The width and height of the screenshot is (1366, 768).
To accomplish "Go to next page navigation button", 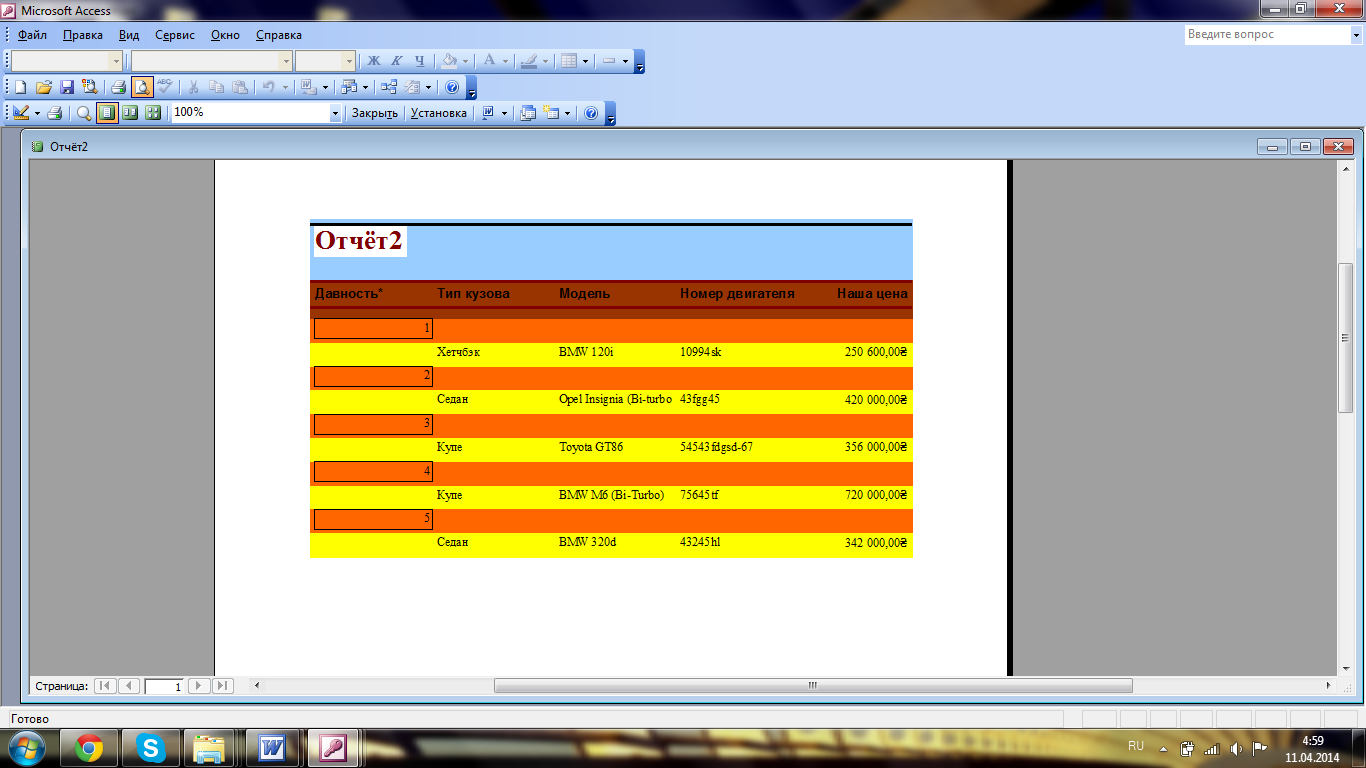I will pyautogui.click(x=199, y=686).
